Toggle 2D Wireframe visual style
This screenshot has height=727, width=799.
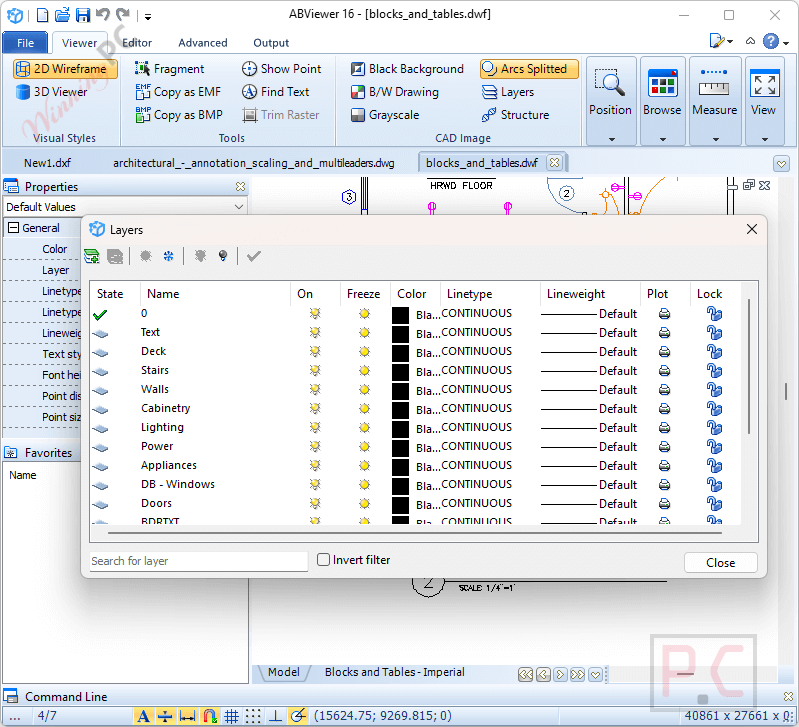pyautogui.click(x=65, y=69)
